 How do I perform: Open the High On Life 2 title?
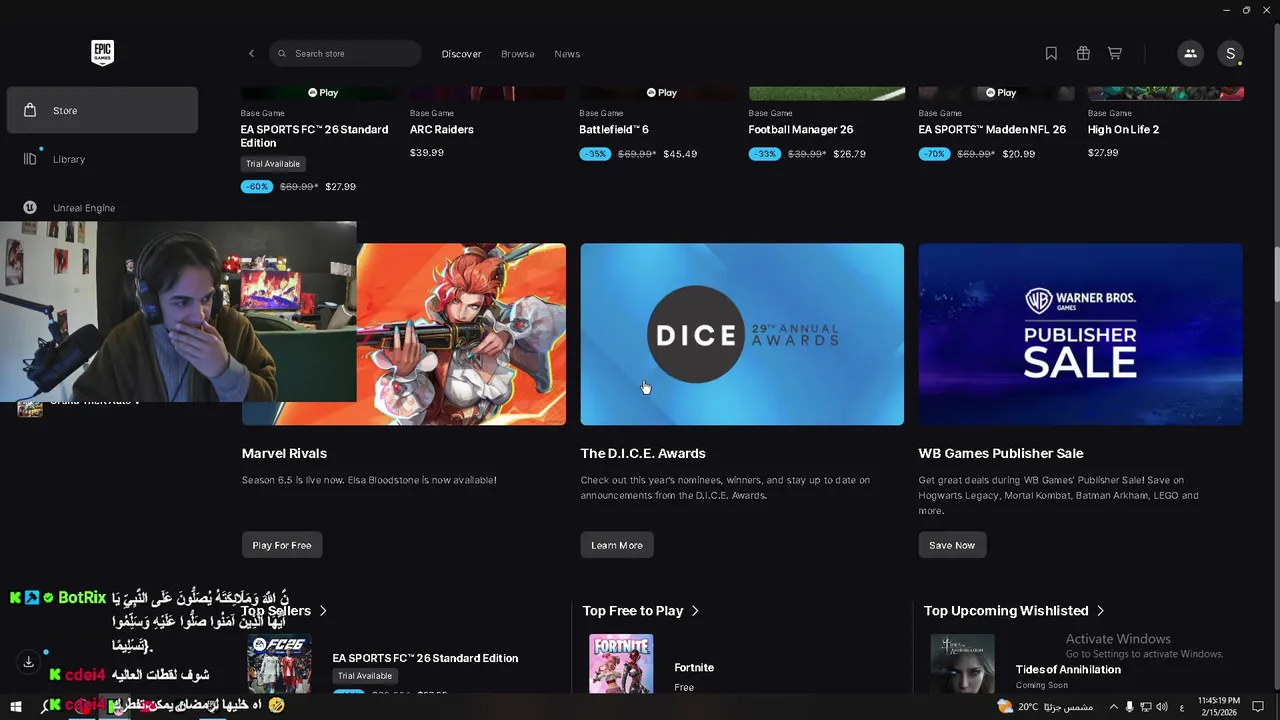tap(1123, 130)
